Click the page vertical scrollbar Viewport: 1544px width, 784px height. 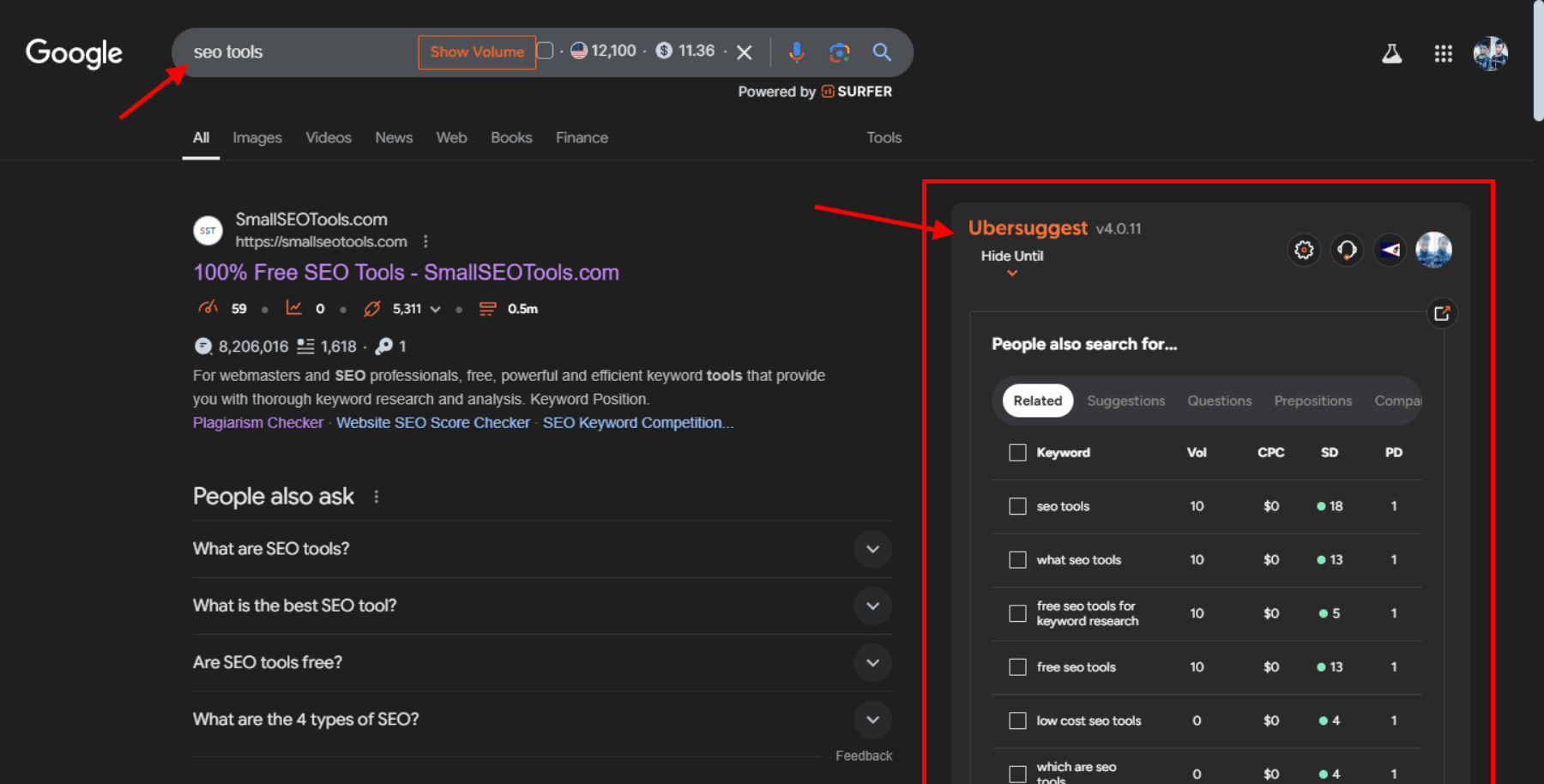(x=1537, y=60)
